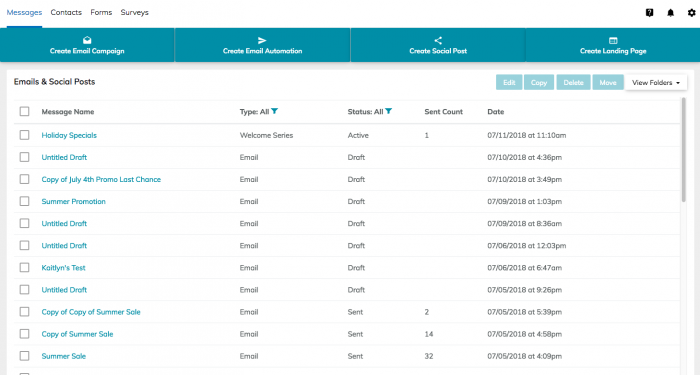This screenshot has width=700, height=375.
Task: Click the message list vertical scrollbar
Action: click(683, 150)
